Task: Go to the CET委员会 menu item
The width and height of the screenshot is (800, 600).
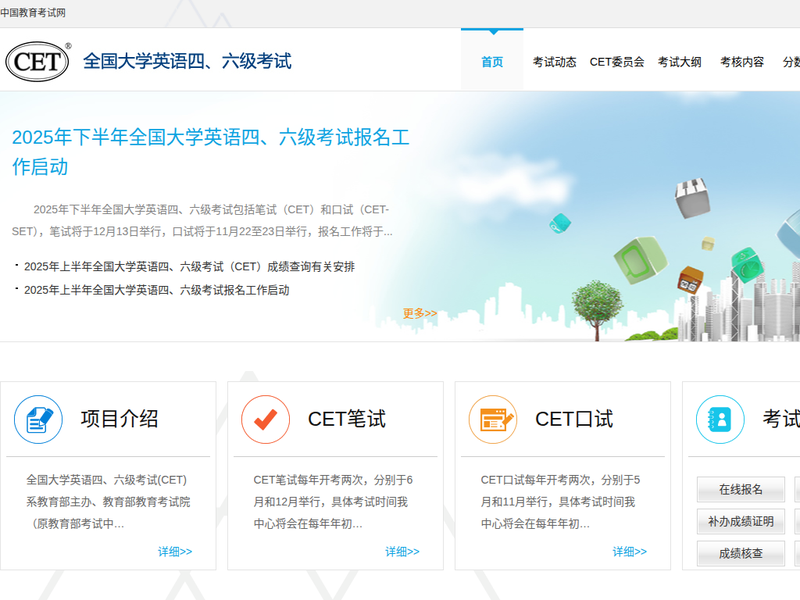Action: pyautogui.click(x=617, y=62)
